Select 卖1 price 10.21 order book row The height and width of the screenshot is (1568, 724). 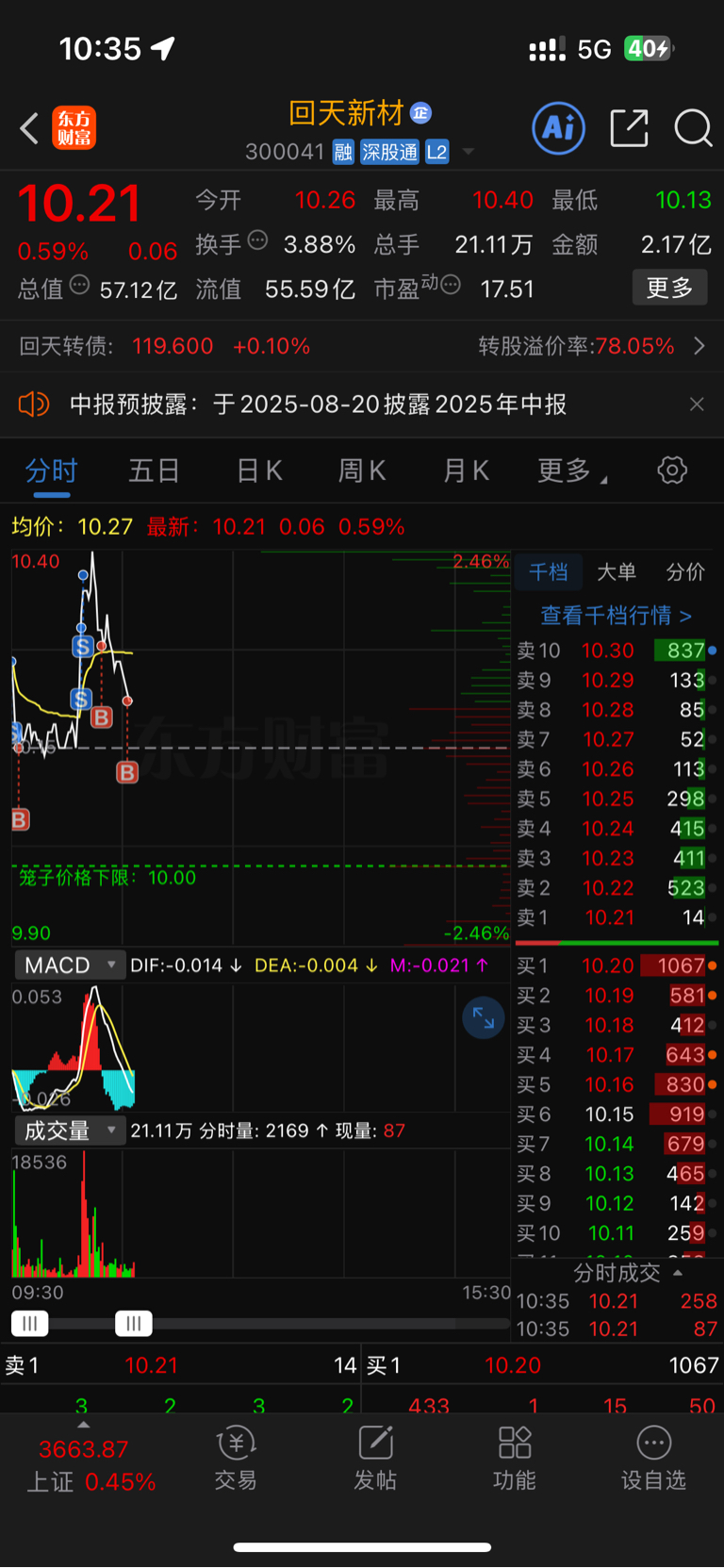(617, 917)
